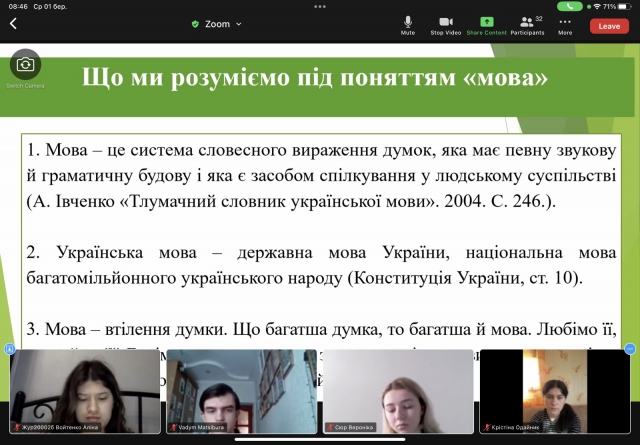Tap the green shield encryption icon

[x=195, y=24]
